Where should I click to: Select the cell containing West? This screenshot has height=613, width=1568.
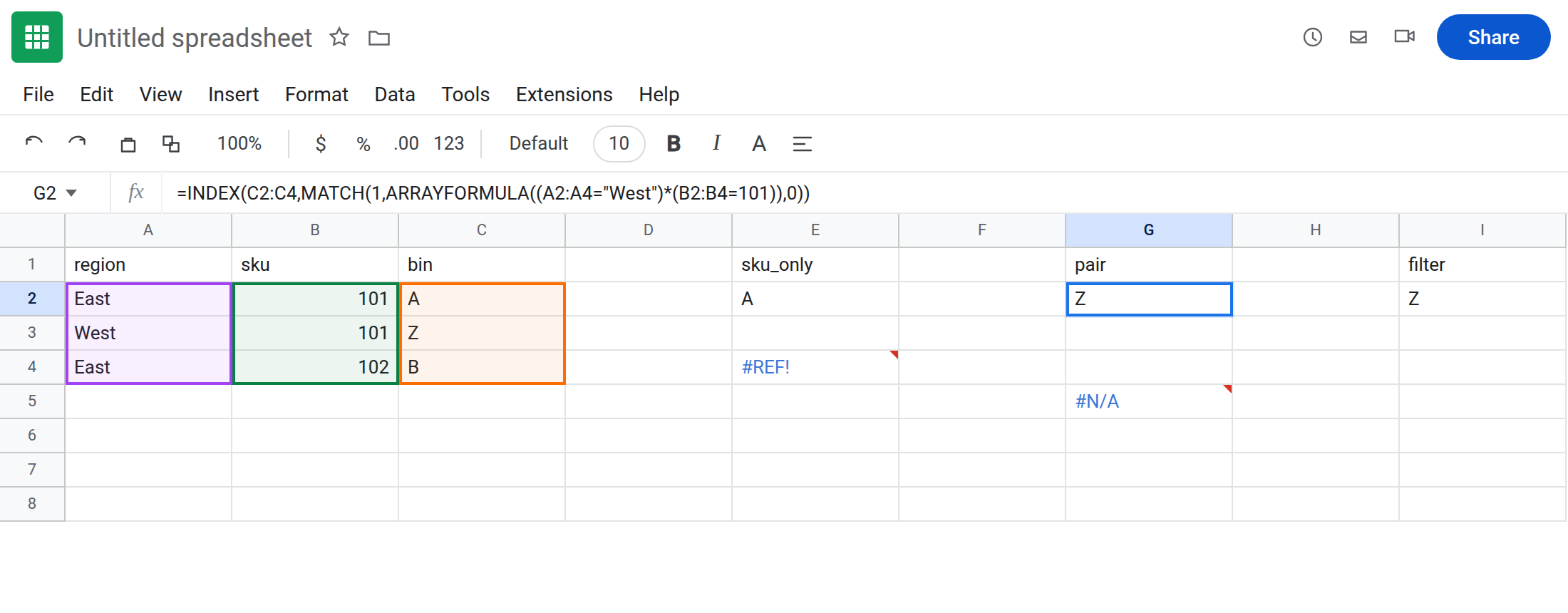(148, 333)
